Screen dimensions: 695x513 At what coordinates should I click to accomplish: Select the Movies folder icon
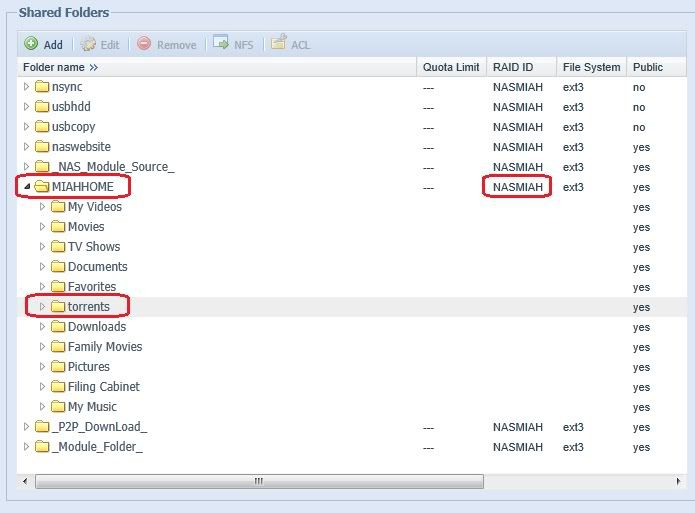58,226
